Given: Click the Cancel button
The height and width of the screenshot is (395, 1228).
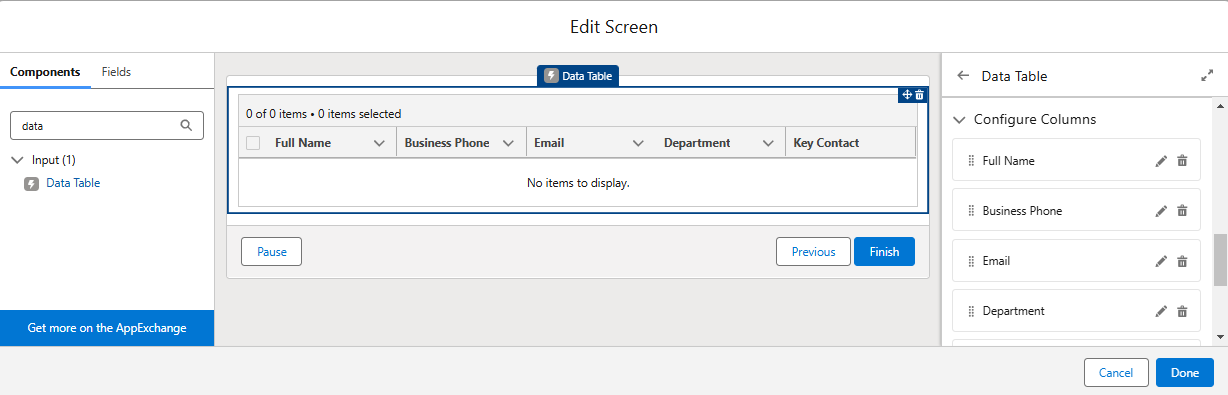Looking at the screenshot, I should coord(1116,373).
